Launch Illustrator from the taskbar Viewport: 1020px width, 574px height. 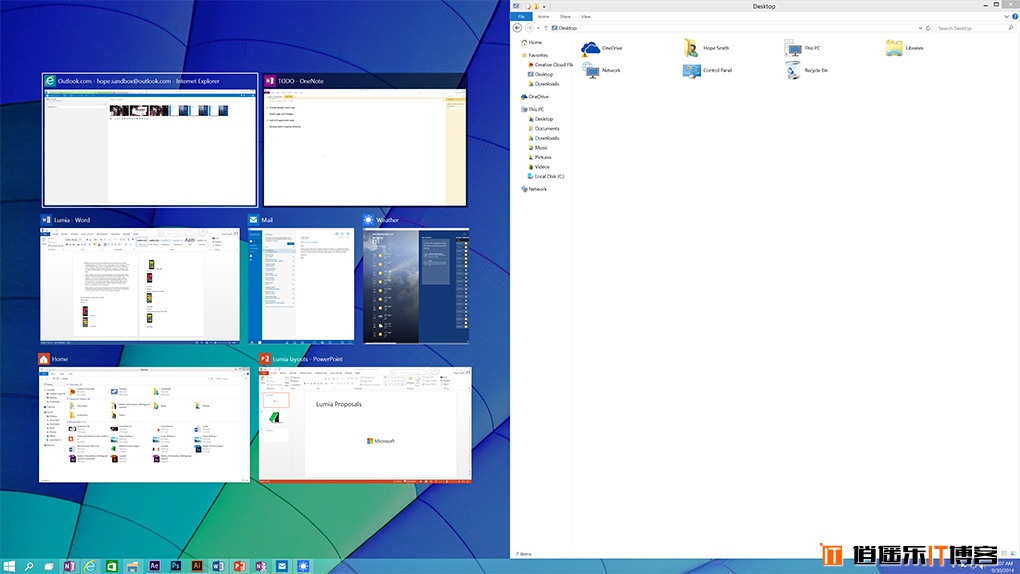(196, 566)
